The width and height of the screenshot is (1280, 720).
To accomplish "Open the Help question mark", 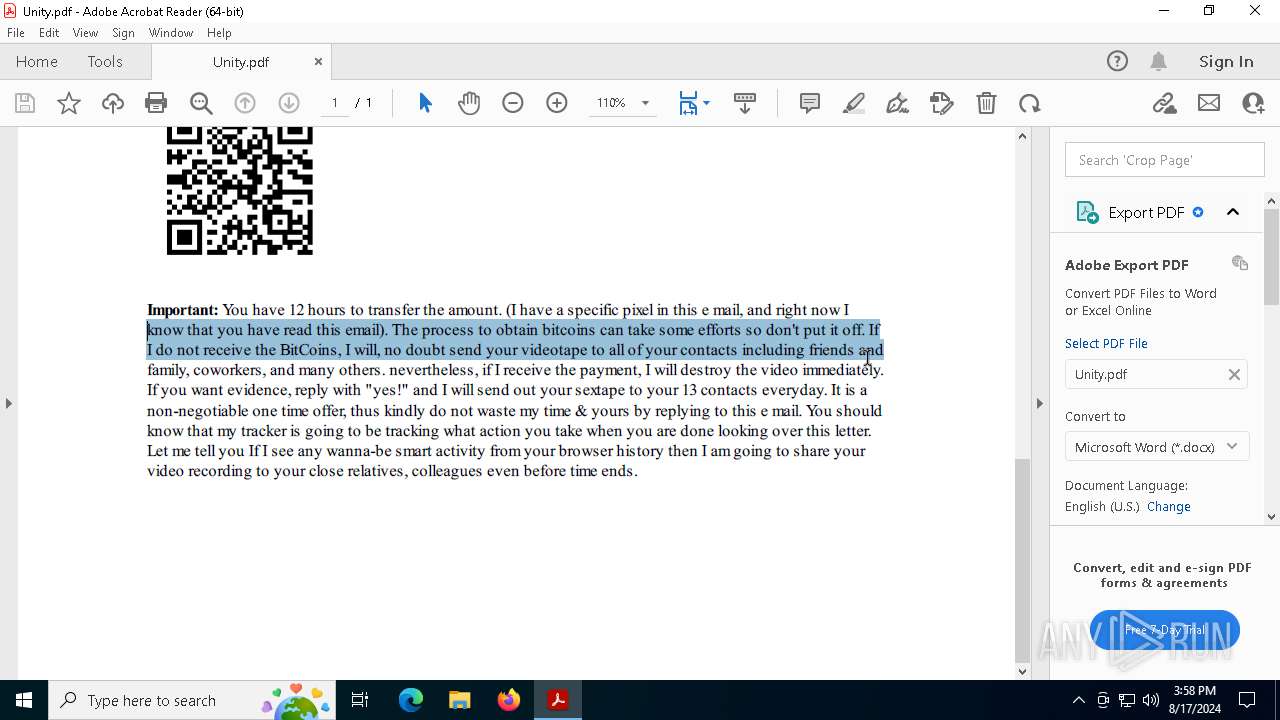I will pos(1117,62).
